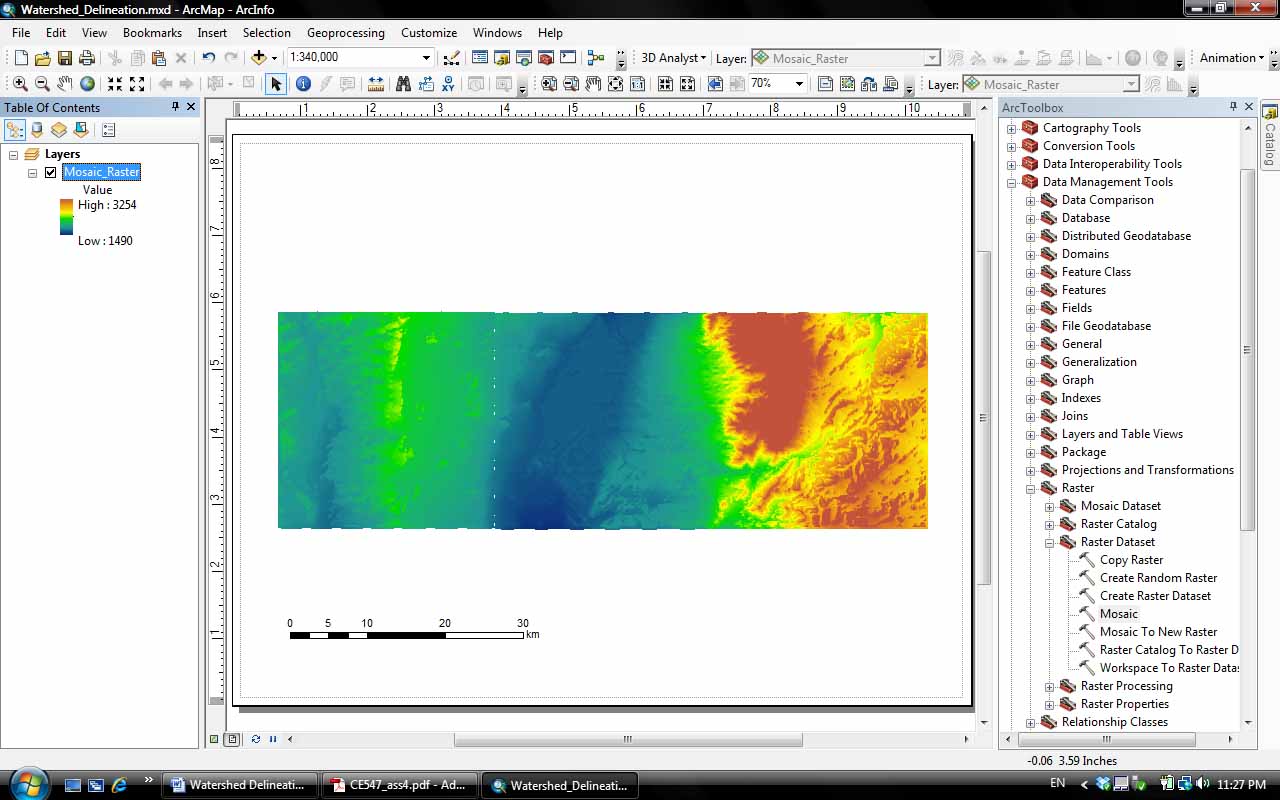Click the Add Data toolbar icon
The height and width of the screenshot is (800, 1280).
click(x=259, y=58)
